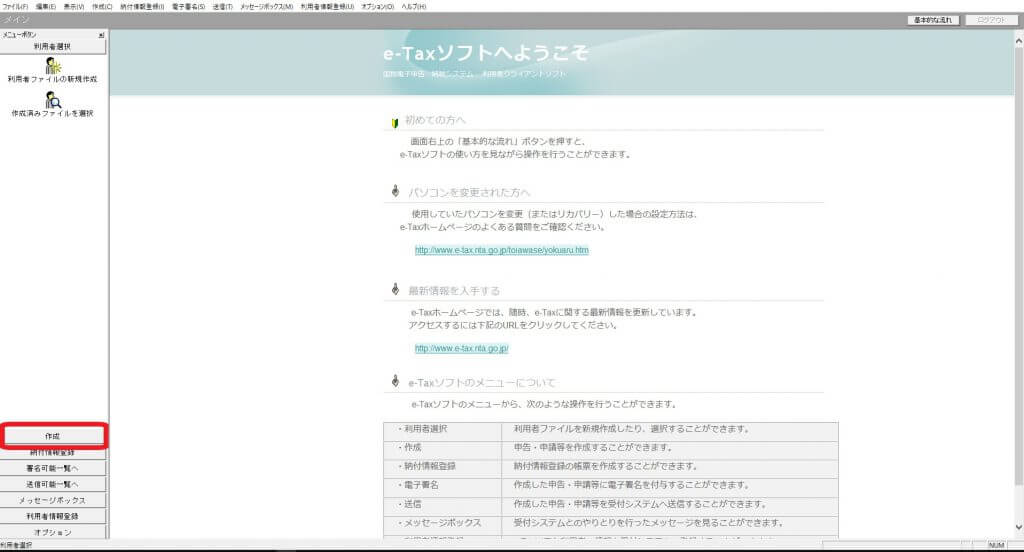Viewport: 1024px width, 552px height.
Task: Click the メッセージボックス sidebar button
Action: (53, 500)
